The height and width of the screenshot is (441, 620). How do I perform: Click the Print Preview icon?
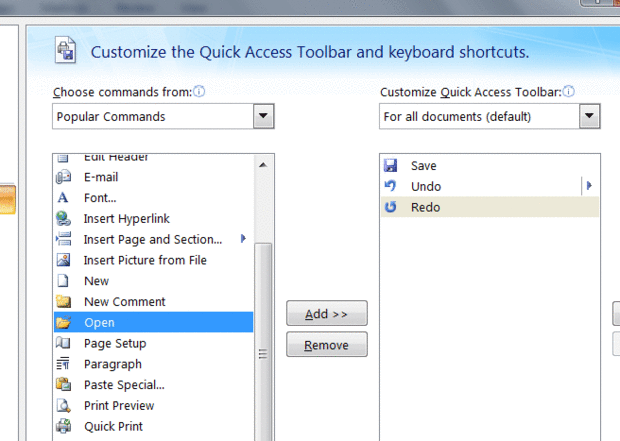click(64, 406)
